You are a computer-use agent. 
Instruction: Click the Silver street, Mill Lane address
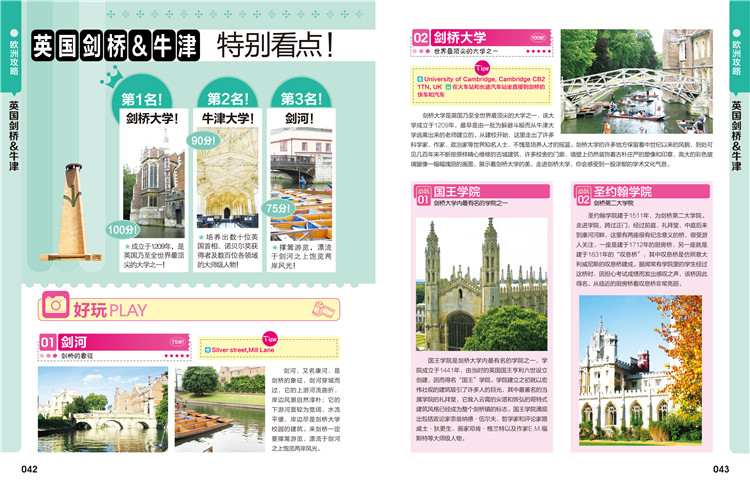[x=243, y=350]
